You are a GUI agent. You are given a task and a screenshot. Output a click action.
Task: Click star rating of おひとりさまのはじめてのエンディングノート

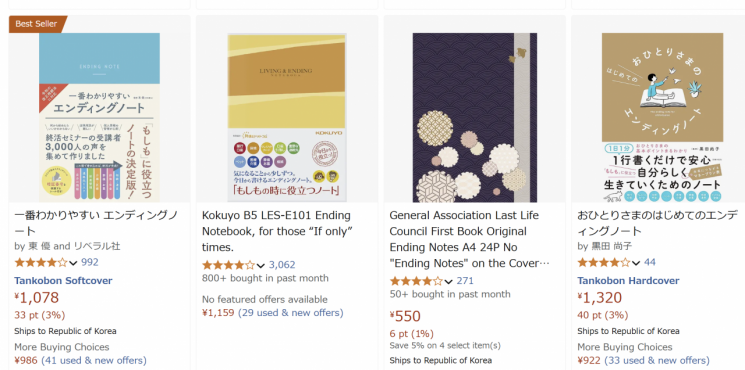click(x=604, y=262)
